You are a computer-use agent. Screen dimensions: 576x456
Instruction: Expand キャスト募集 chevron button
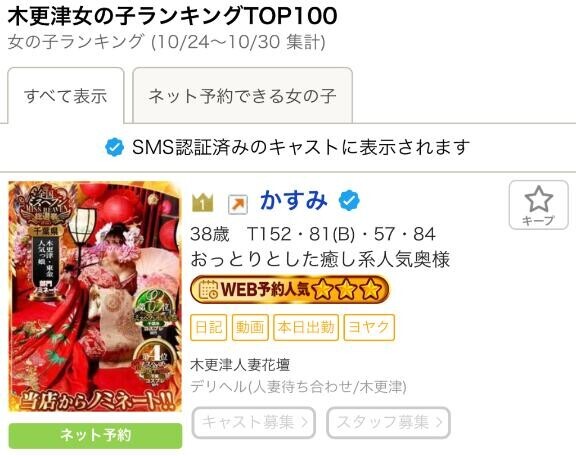[x=253, y=423]
